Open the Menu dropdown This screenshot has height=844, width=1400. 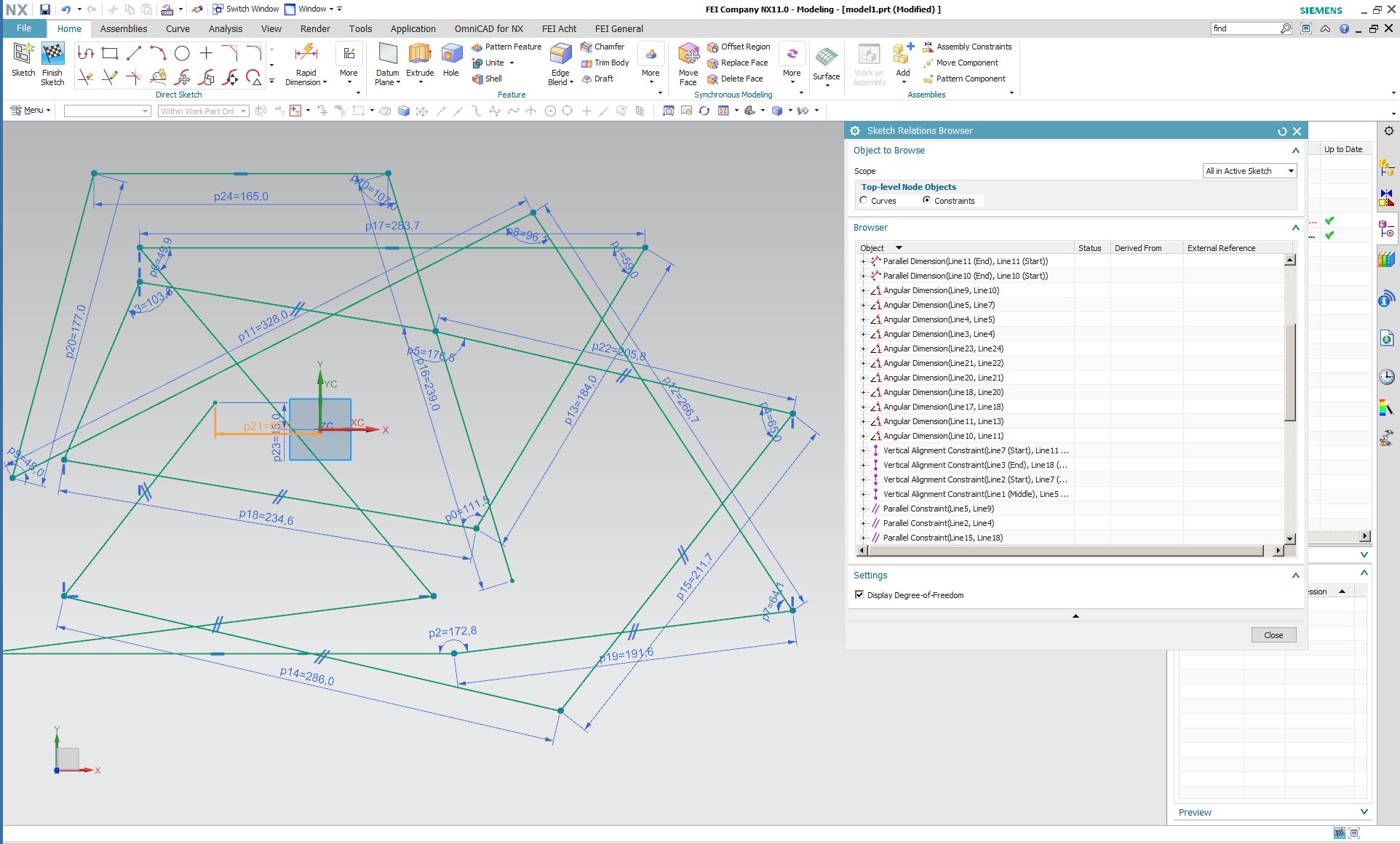(x=31, y=111)
